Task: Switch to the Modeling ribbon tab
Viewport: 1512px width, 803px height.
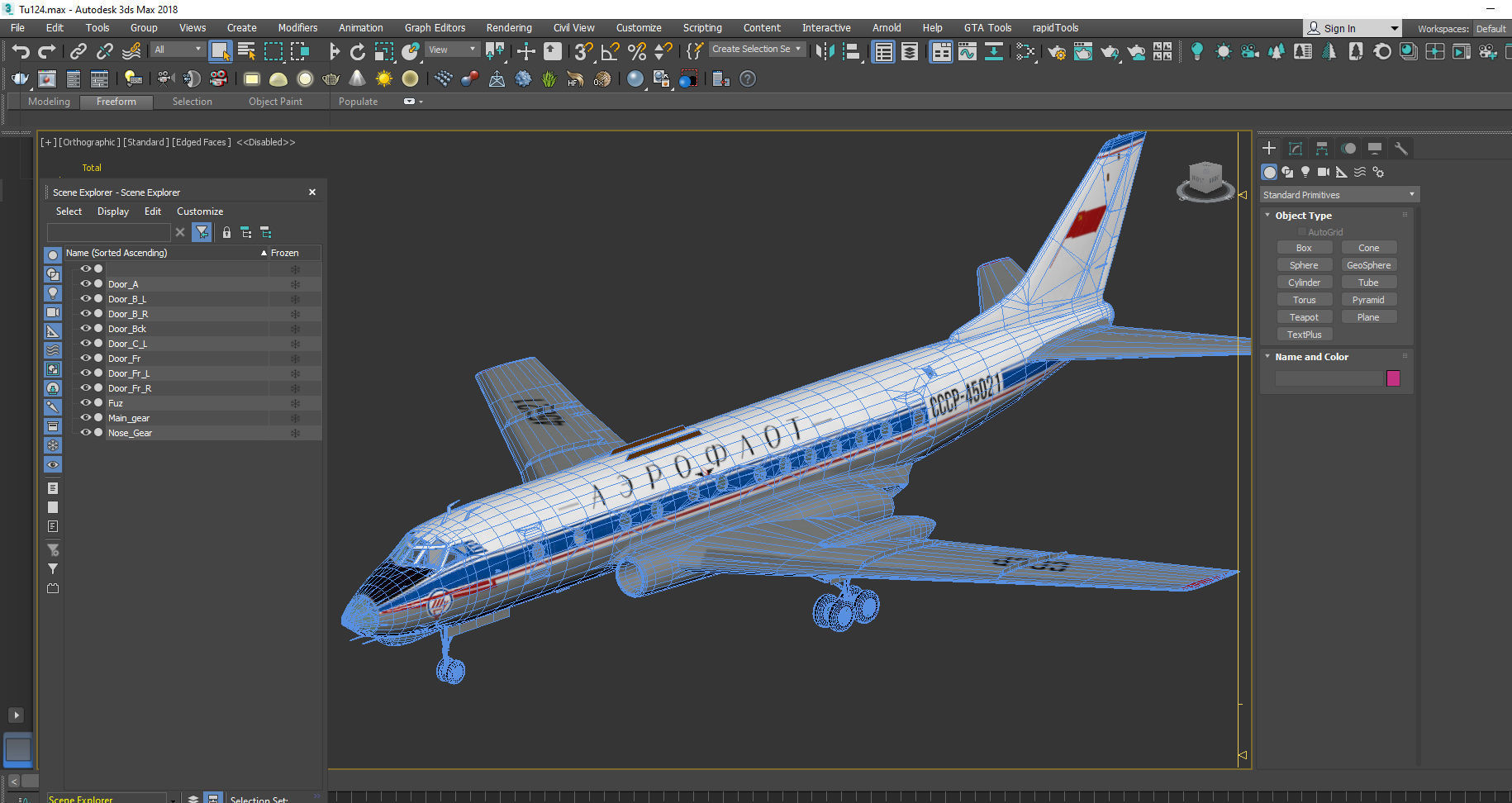Action: 49,102
